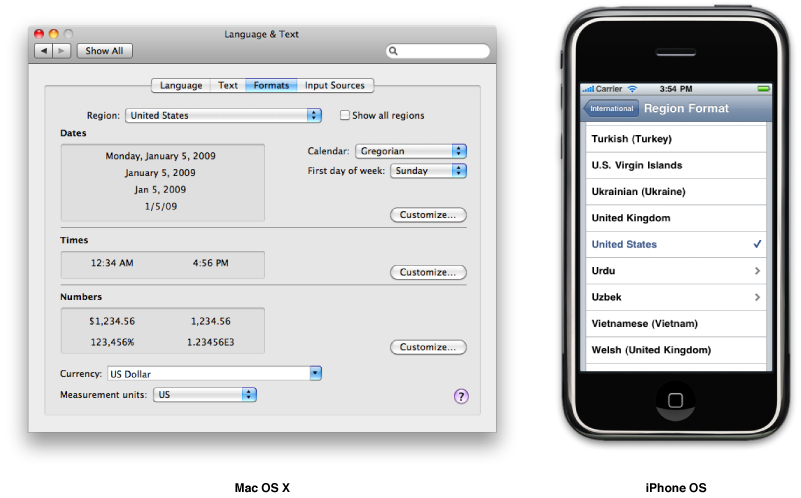Click the back arrow in Language & Text toolbar
801x498 pixels.
(x=43, y=51)
